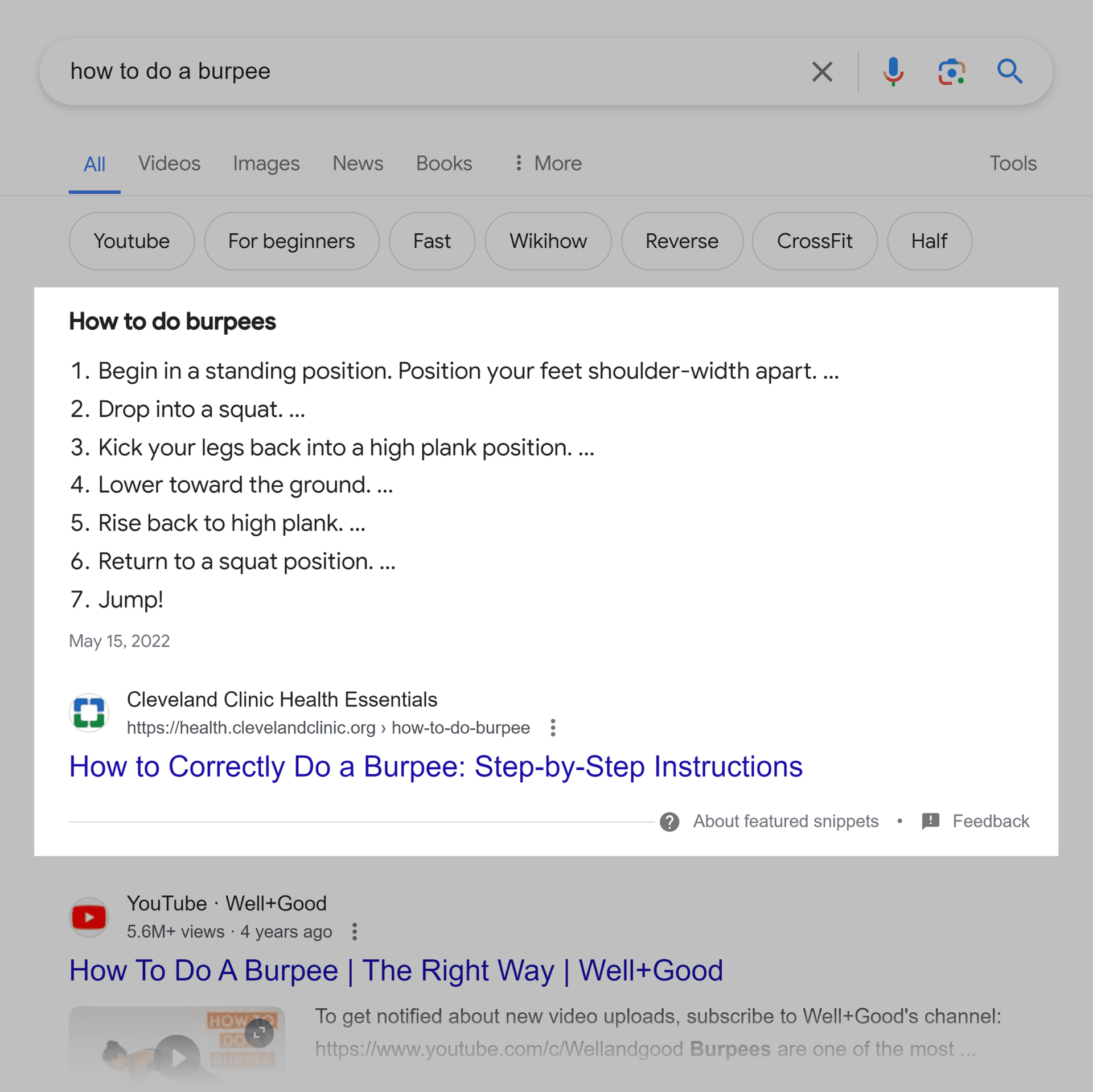Click the YouTube play icon on video result
Viewport: 1093px width, 1092px height.
pos(89,917)
